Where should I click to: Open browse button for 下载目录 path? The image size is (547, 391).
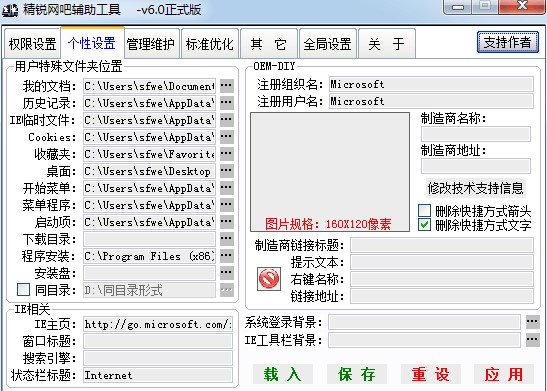(x=227, y=239)
